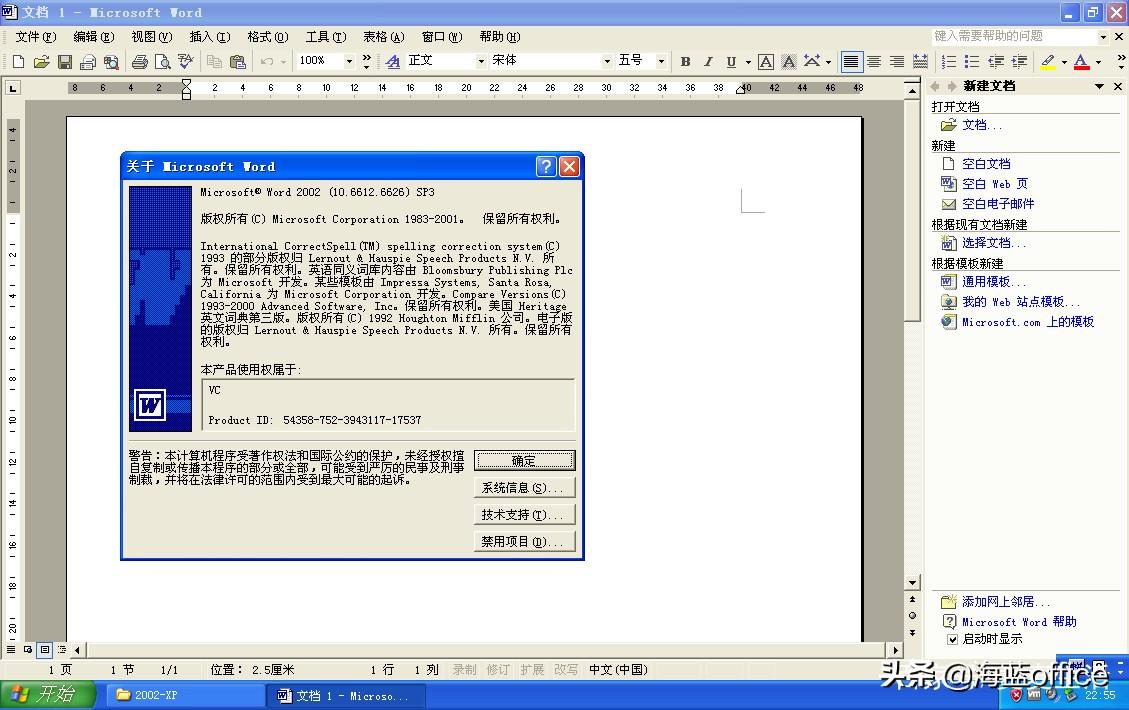
Task: Click the 添加网上邻居 link
Action: (x=1006, y=602)
